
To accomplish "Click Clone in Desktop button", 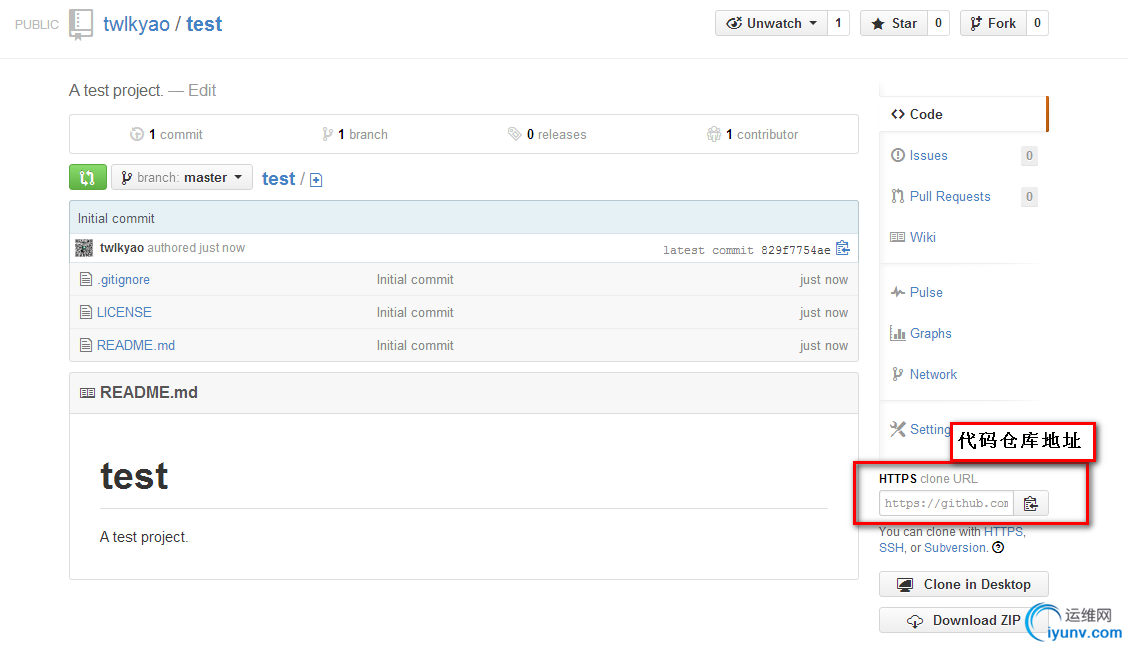I will point(963,584).
